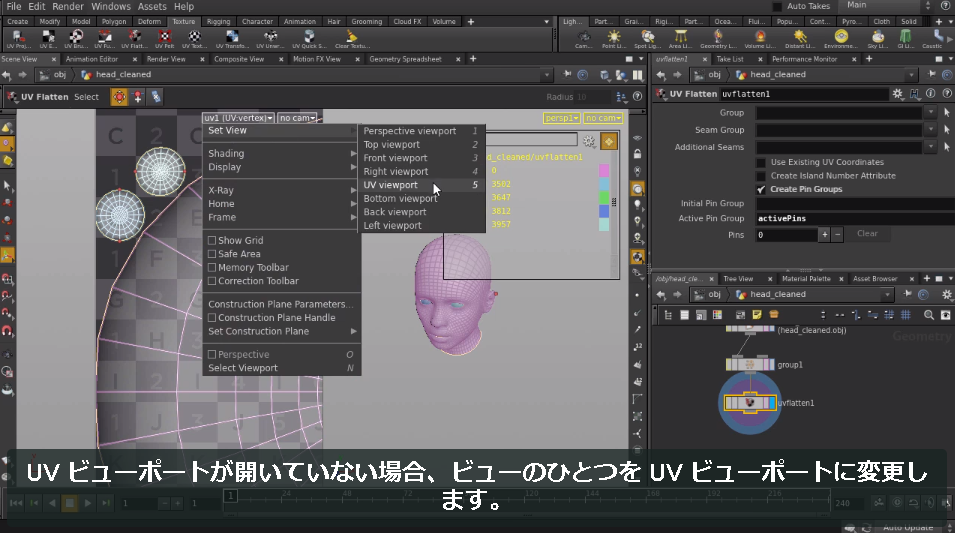Switch to the Geometry Spreadsheet tab
Screen dimensions: 955x533
405,59
